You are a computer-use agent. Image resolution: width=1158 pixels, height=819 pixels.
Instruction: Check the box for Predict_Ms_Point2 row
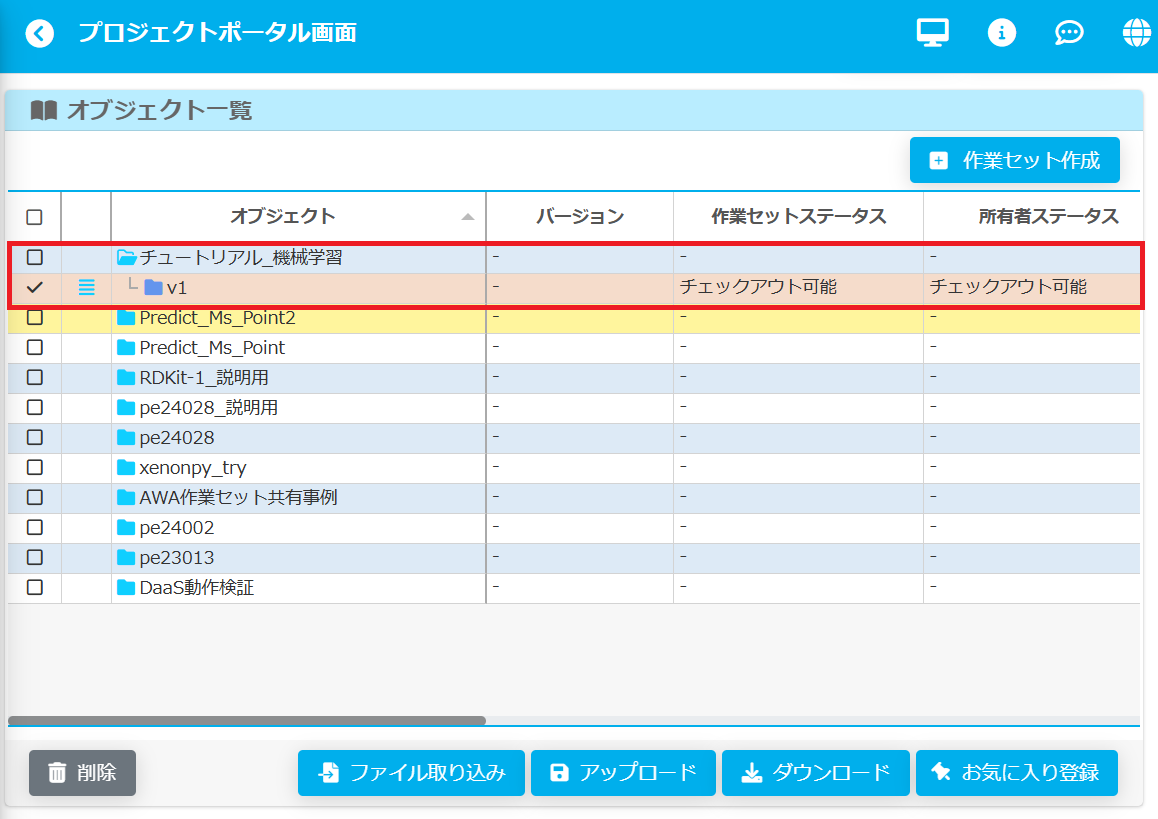coord(35,318)
